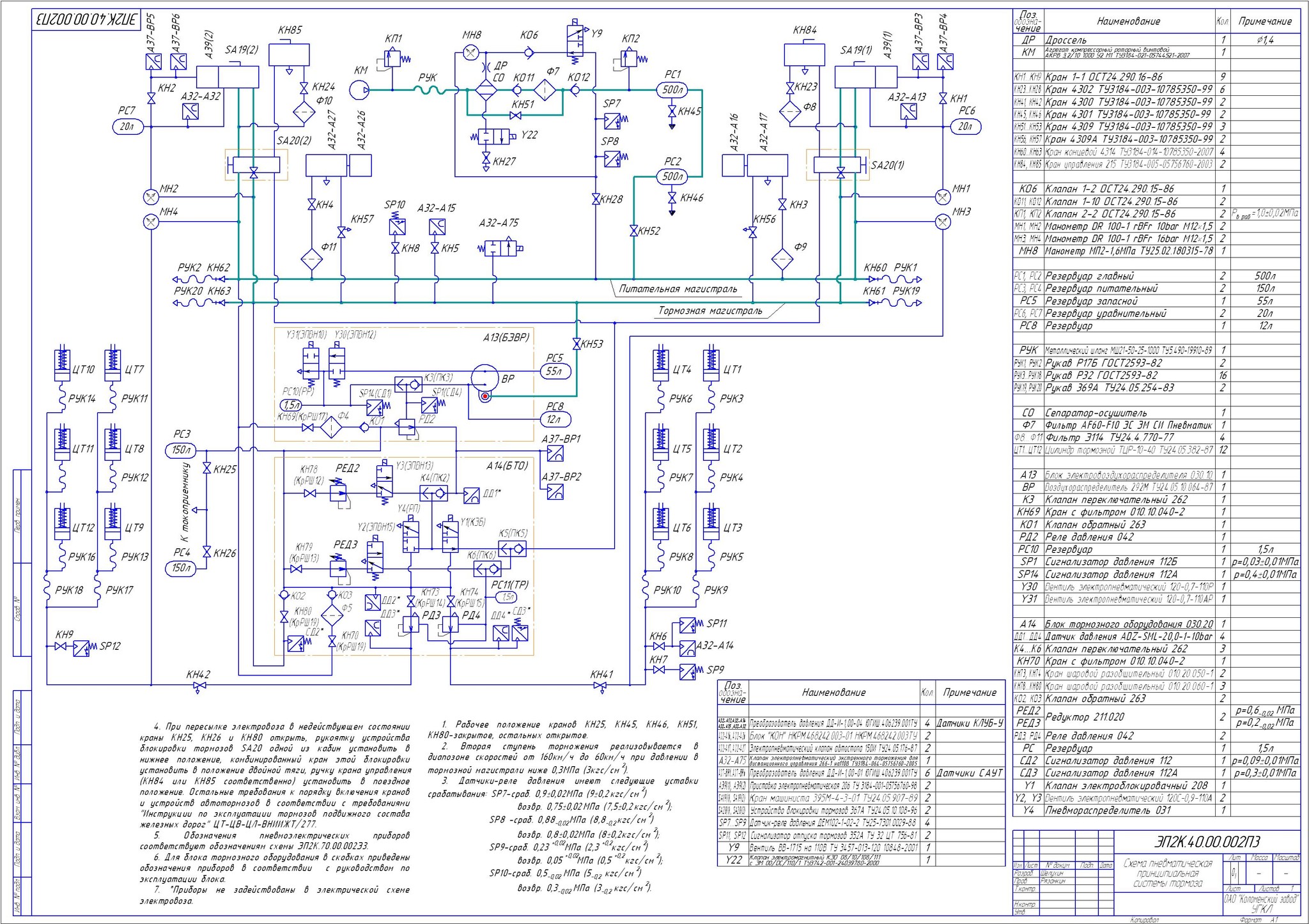Click the SP12 brake release indicator symbol
Screen dimensions: 1309x924
(x=82, y=648)
